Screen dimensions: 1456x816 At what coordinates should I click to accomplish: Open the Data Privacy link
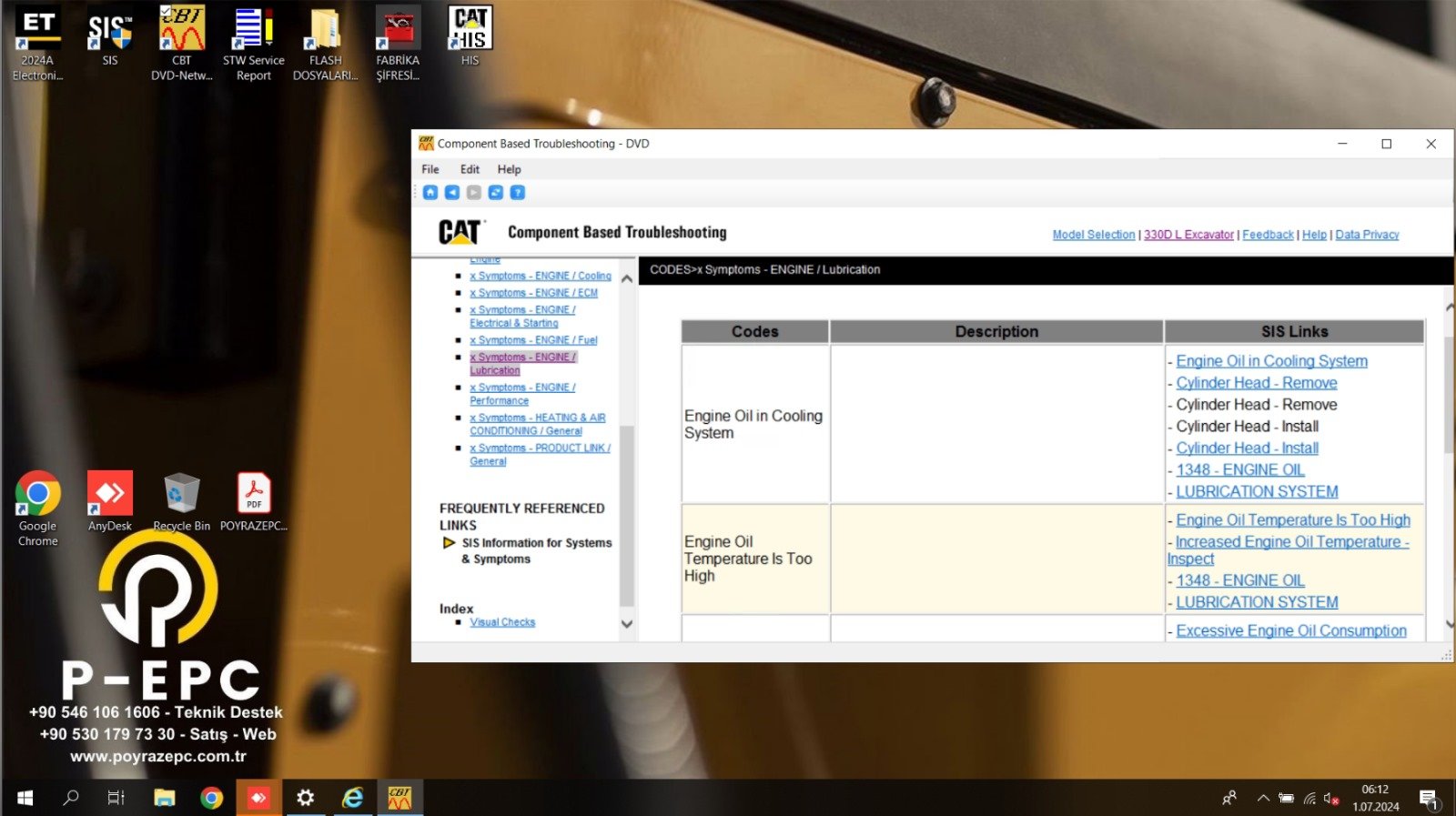tap(1367, 235)
